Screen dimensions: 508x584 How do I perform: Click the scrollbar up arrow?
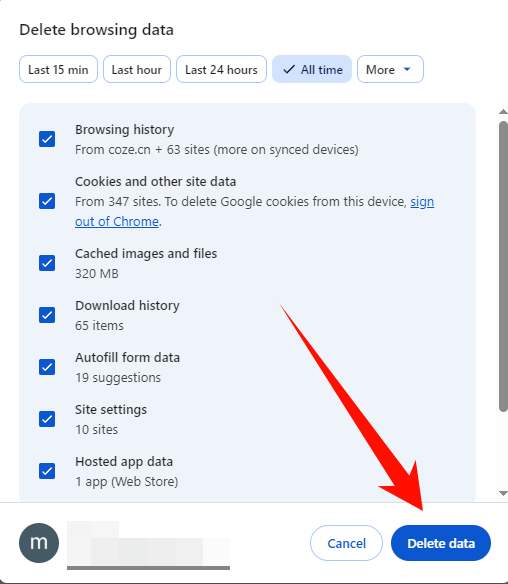(x=503, y=111)
